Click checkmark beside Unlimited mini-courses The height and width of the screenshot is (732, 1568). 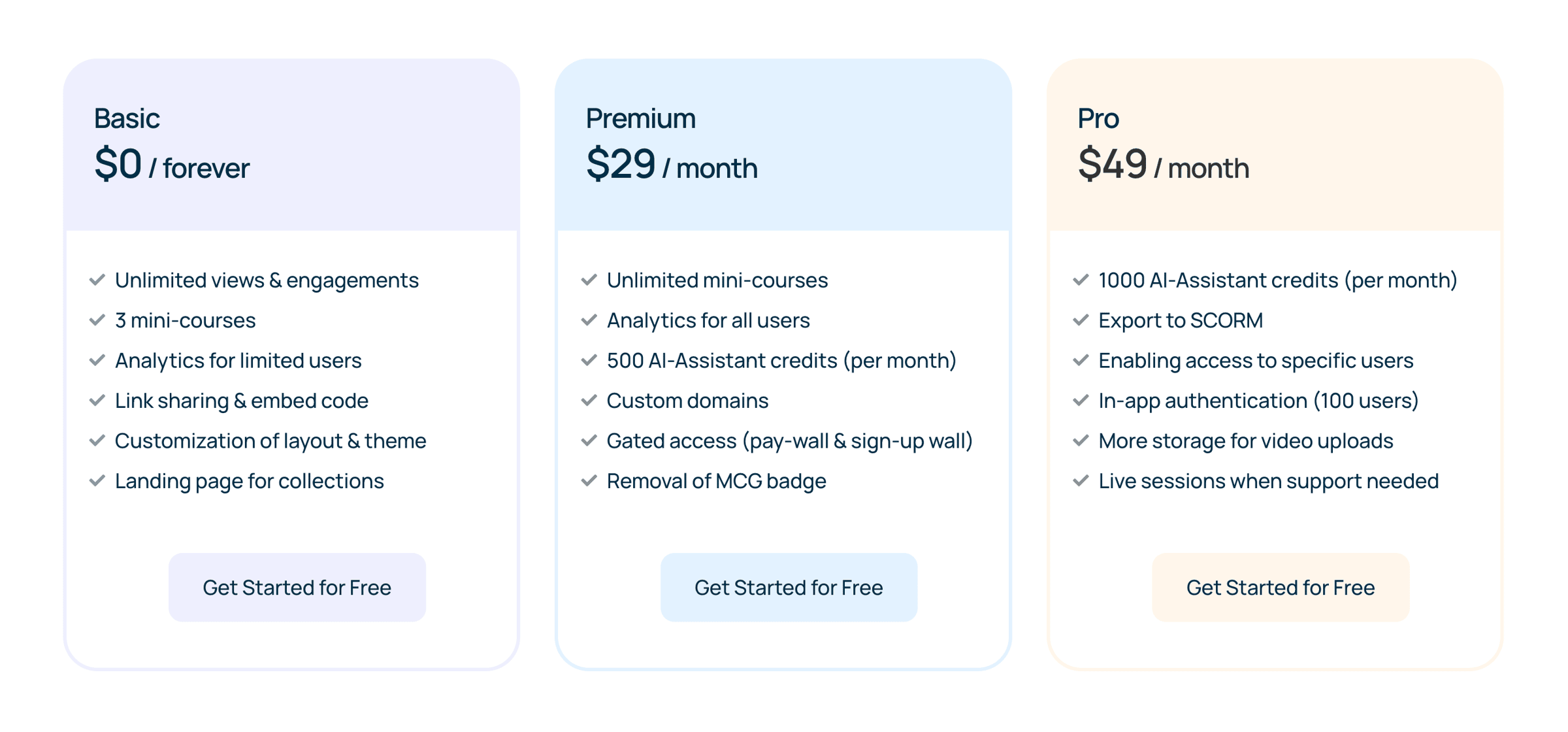[589, 280]
